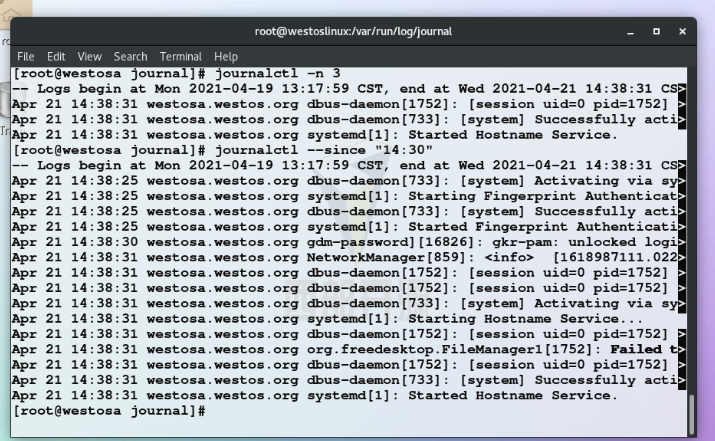Click the "gkr-pam: unlocked logi" message

(585, 242)
